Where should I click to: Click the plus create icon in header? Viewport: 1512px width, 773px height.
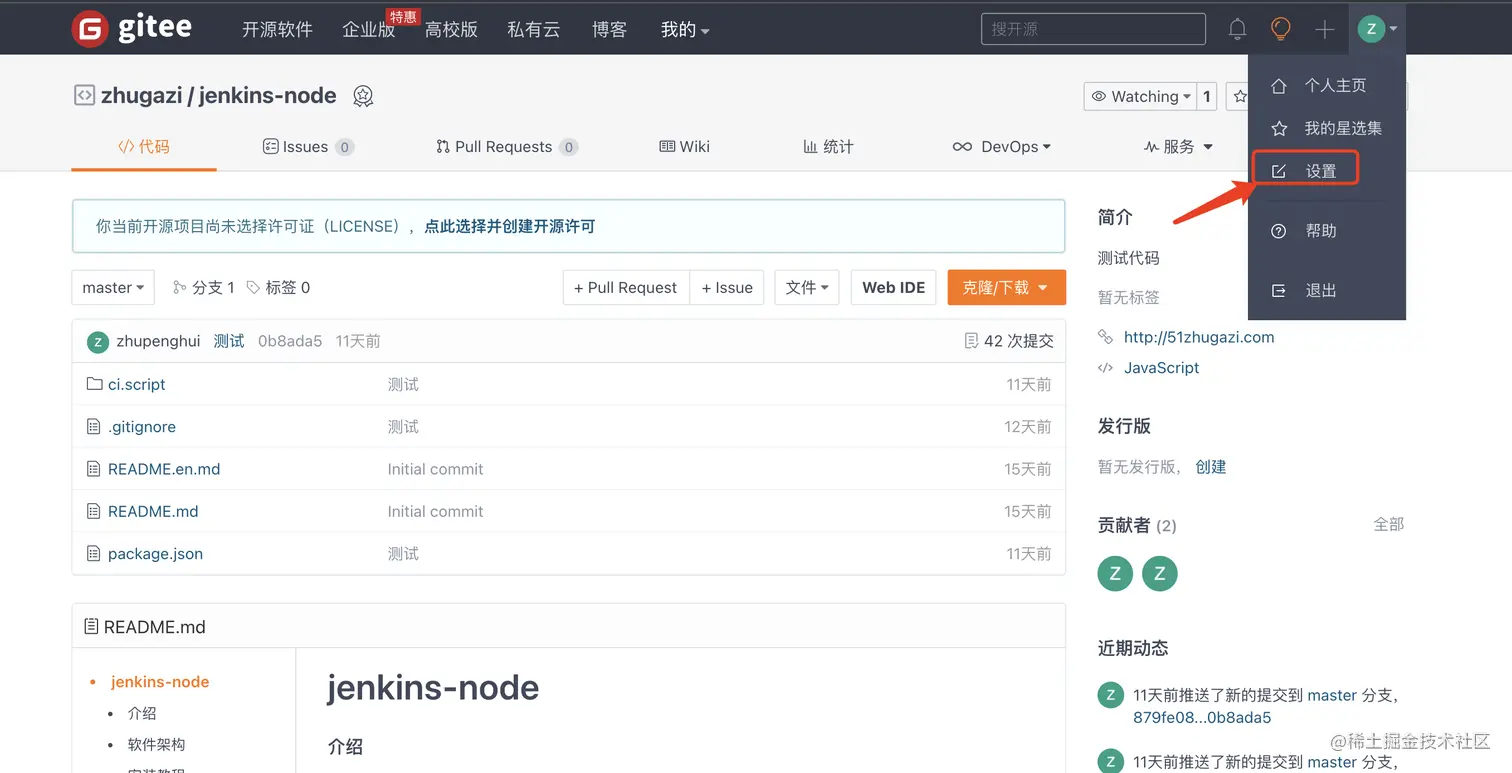tap(1324, 30)
